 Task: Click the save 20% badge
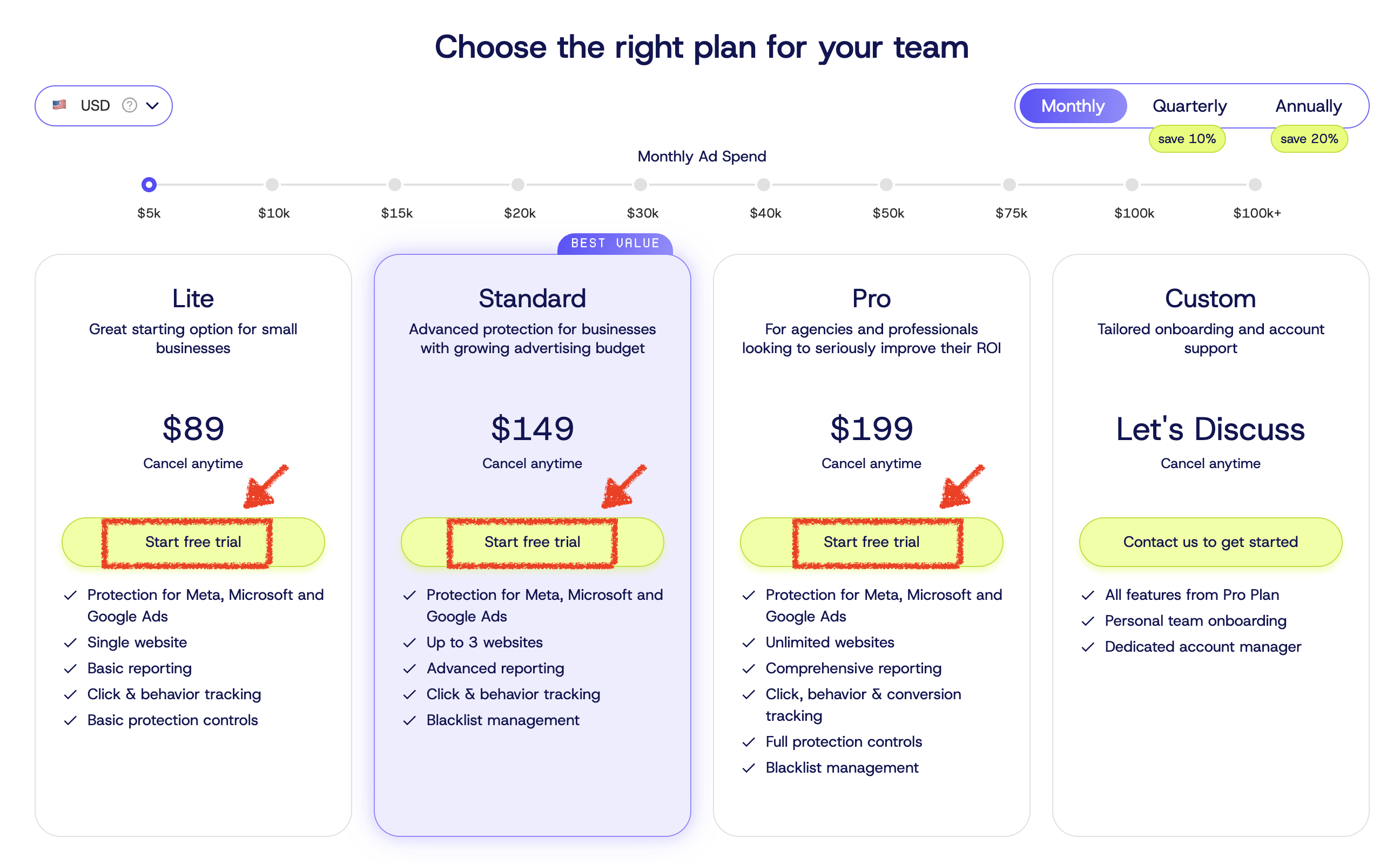(1309, 139)
